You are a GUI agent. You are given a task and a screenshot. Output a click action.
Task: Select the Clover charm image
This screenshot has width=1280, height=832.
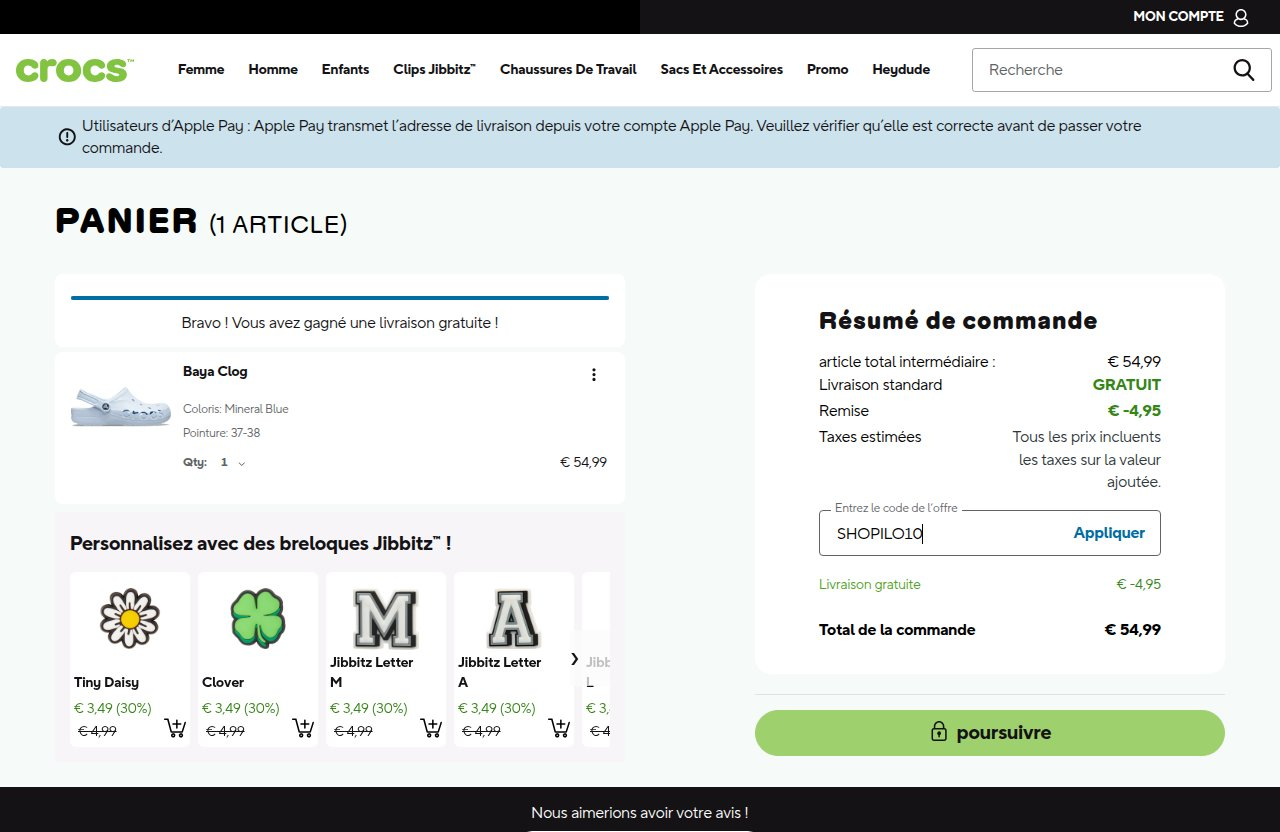click(x=258, y=618)
